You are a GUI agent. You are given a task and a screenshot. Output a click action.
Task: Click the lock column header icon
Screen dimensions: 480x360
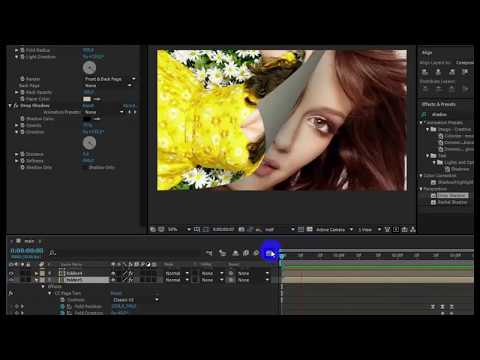pyautogui.click(x=29, y=264)
